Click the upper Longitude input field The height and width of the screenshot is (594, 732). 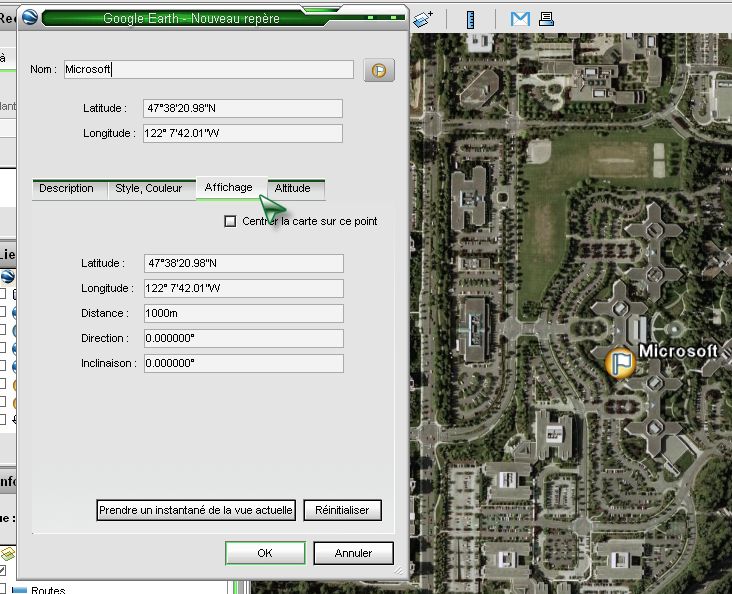243,134
